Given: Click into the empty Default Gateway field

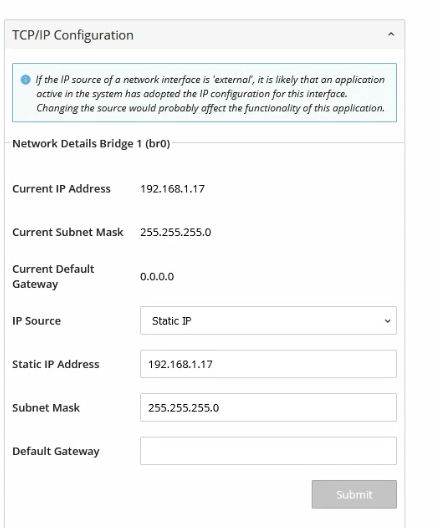Looking at the screenshot, I should (x=268, y=451).
